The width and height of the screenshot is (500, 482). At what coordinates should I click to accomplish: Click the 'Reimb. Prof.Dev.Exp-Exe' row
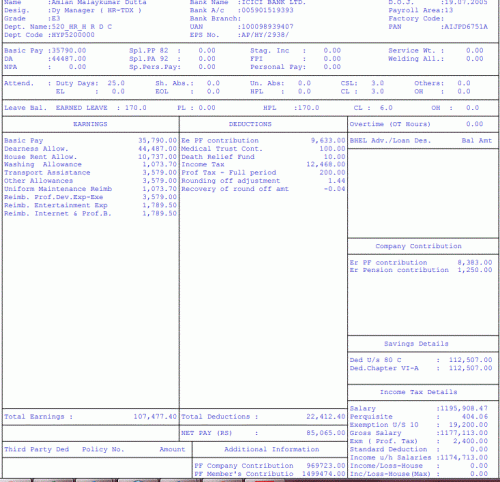90,197
